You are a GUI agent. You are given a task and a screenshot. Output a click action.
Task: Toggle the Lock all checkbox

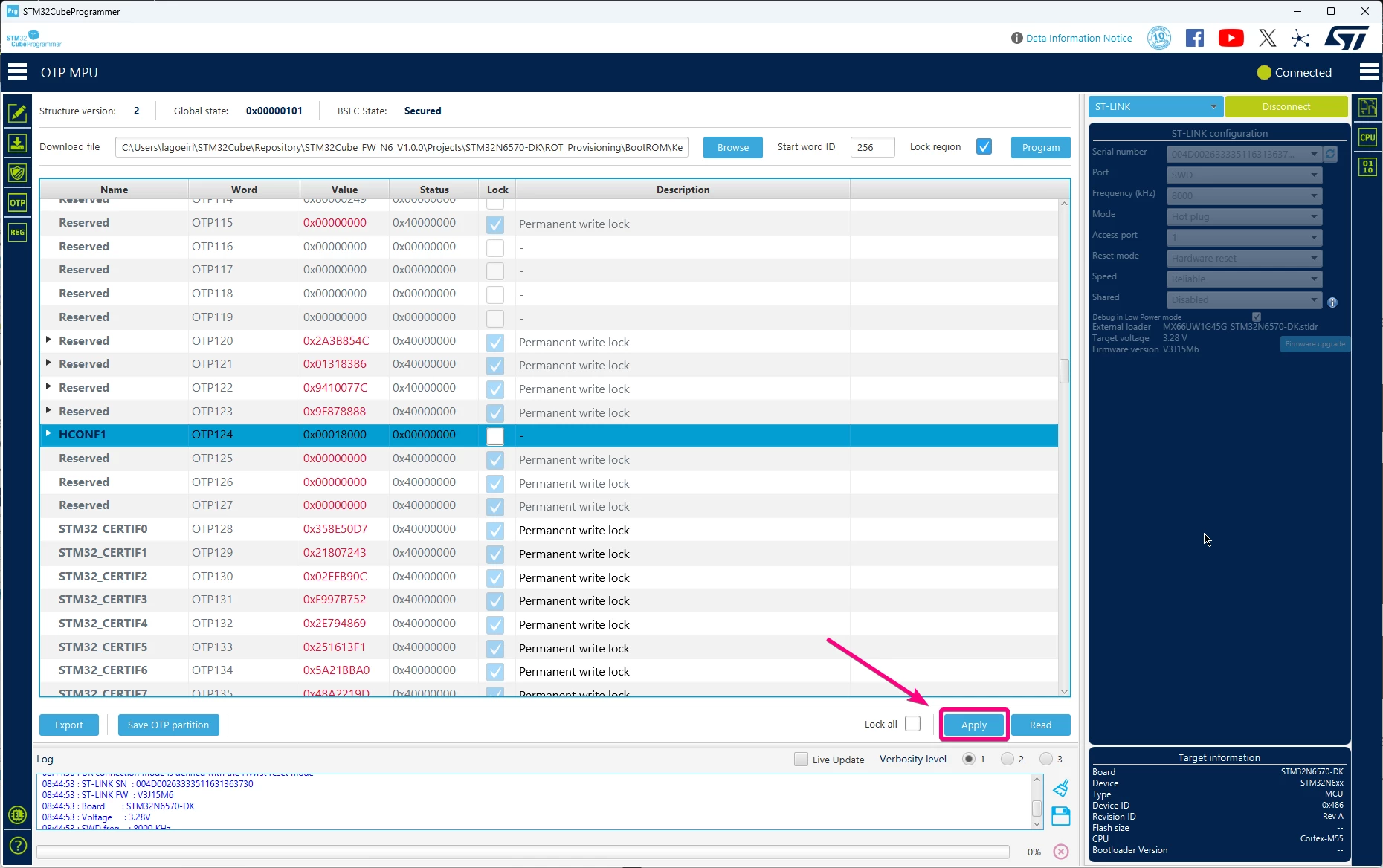[913, 724]
